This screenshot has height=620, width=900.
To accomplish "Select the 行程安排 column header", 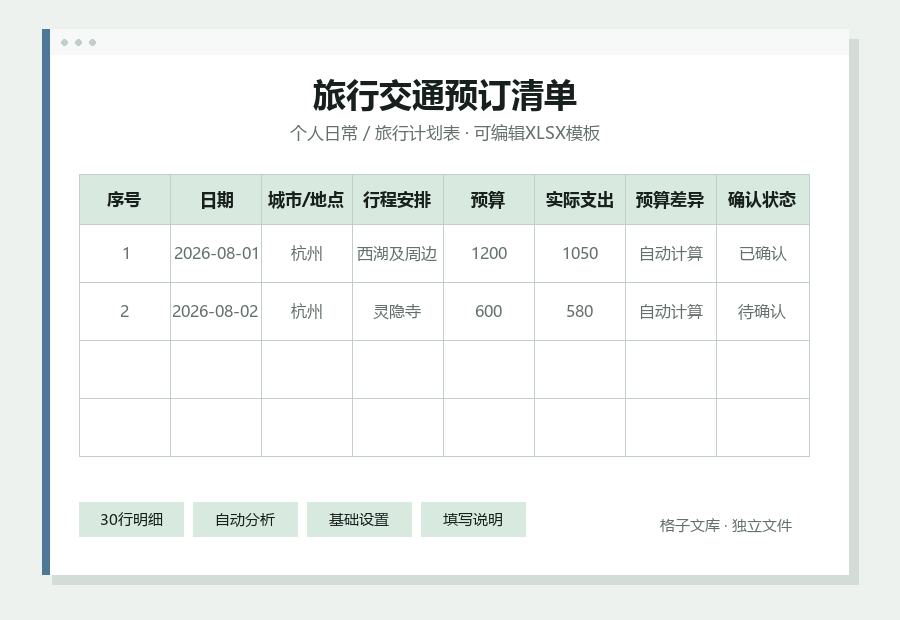I will tap(398, 200).
